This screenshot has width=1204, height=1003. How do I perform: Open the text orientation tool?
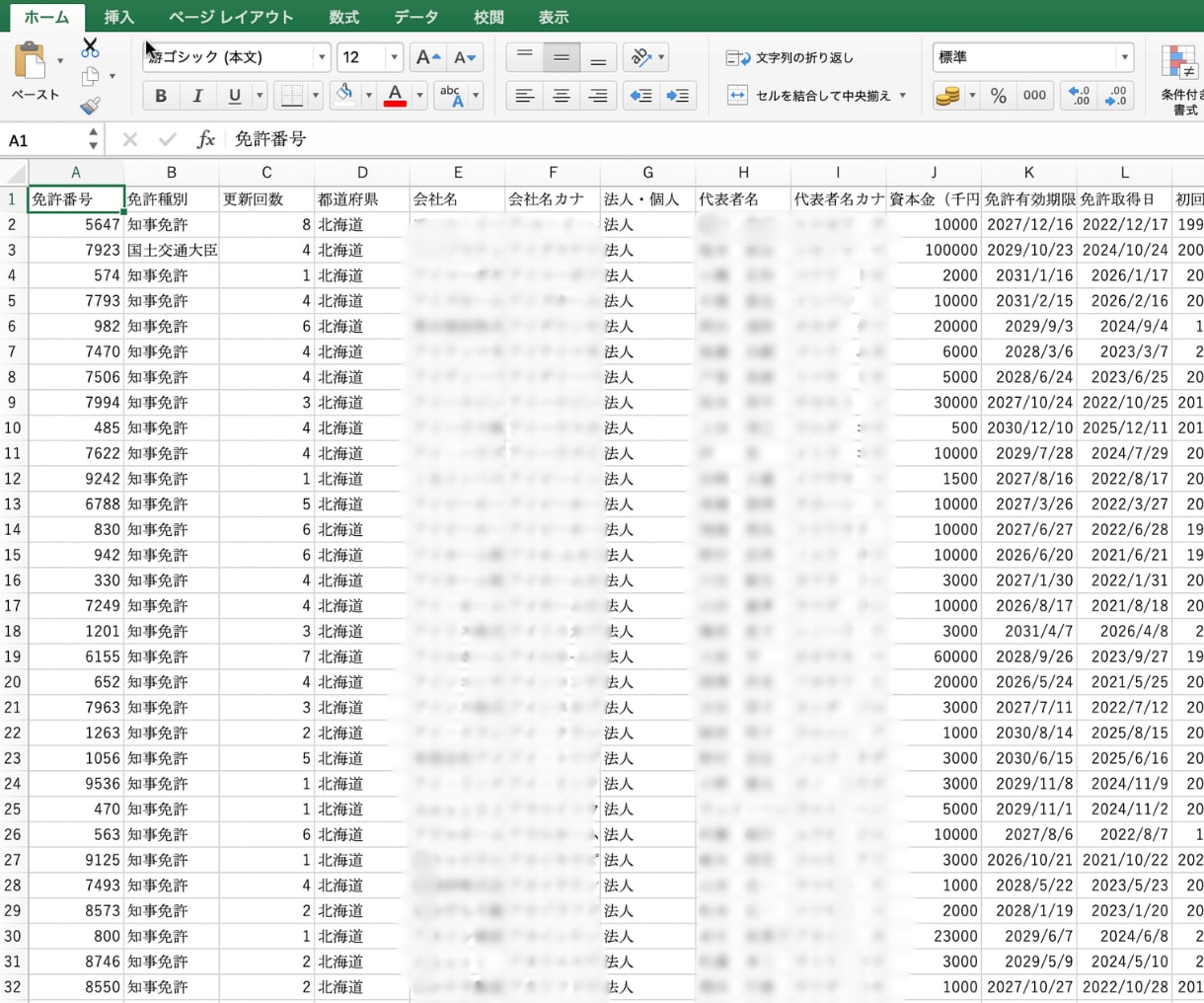pos(640,57)
